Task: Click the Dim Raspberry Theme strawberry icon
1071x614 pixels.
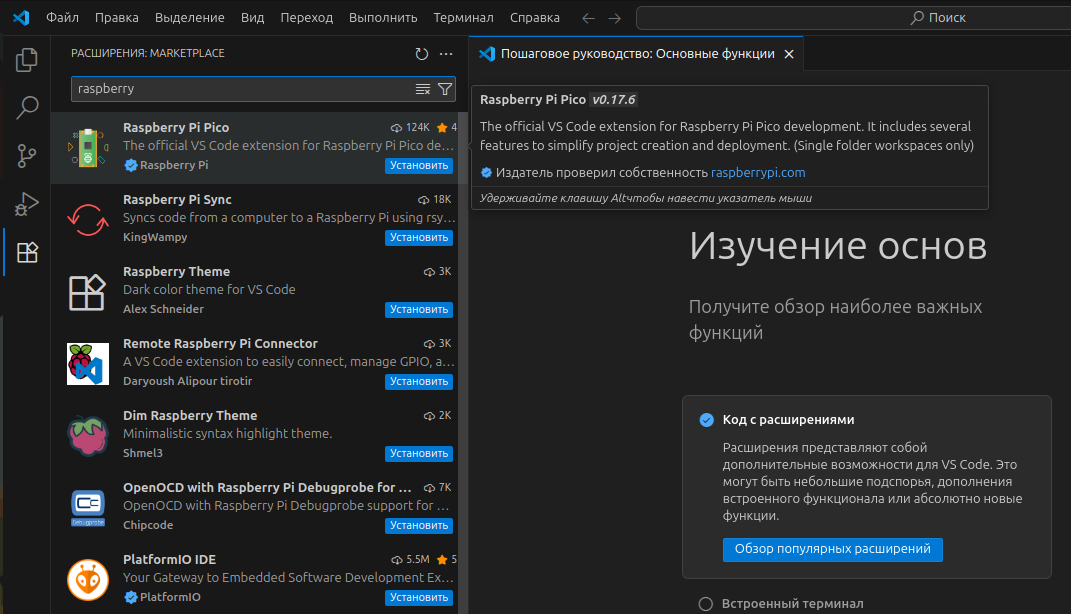Action: pyautogui.click(x=87, y=435)
